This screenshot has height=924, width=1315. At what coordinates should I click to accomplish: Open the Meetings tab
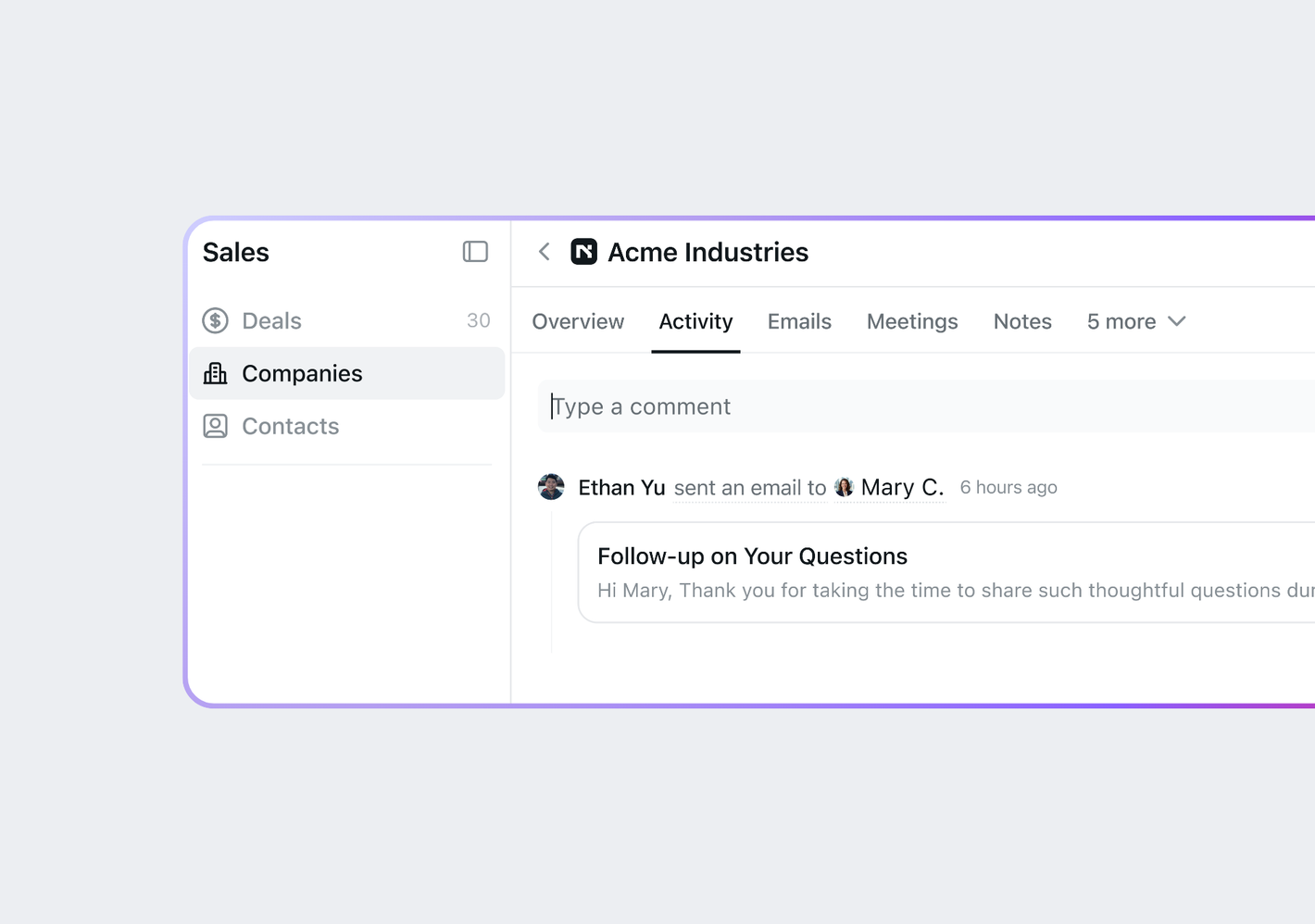point(912,321)
